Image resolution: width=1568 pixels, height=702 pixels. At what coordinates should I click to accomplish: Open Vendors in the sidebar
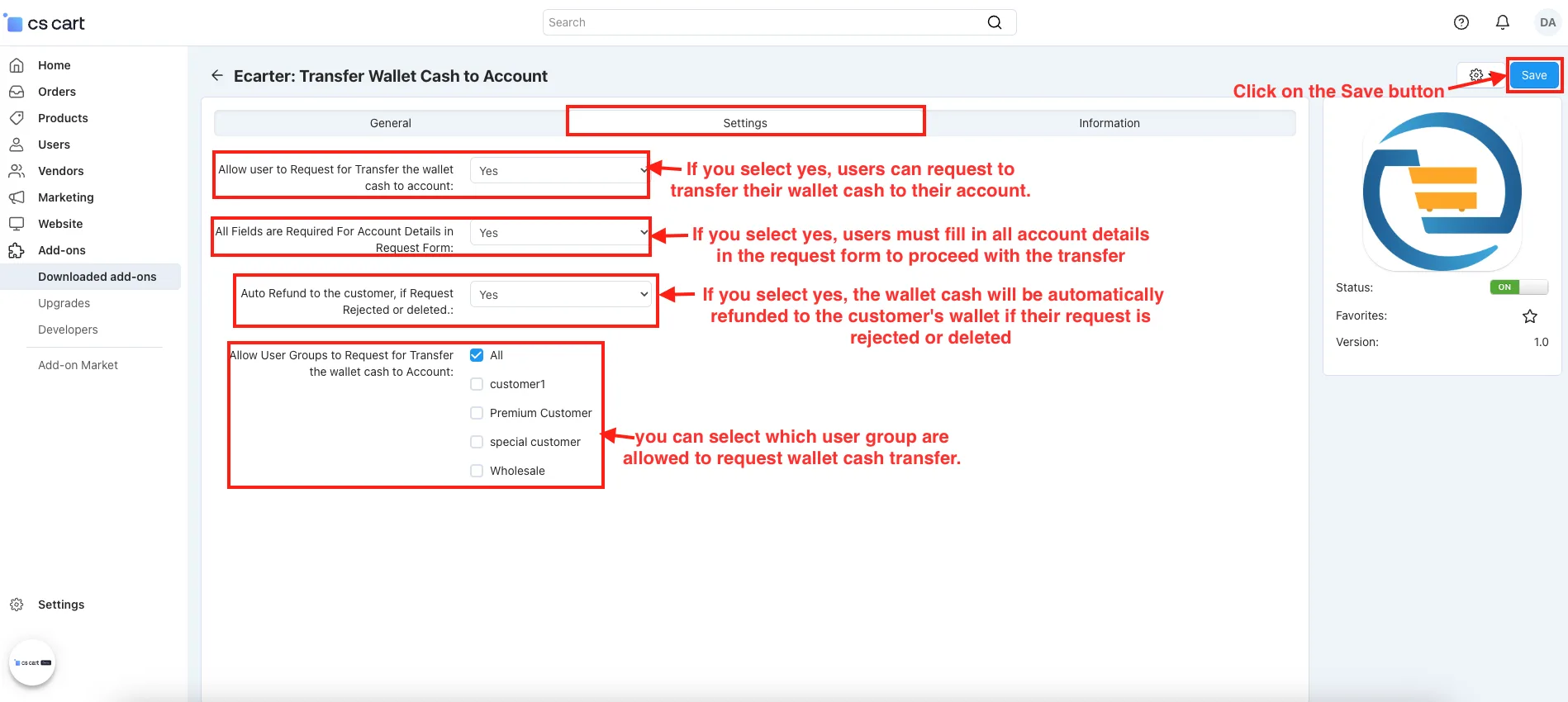click(61, 171)
